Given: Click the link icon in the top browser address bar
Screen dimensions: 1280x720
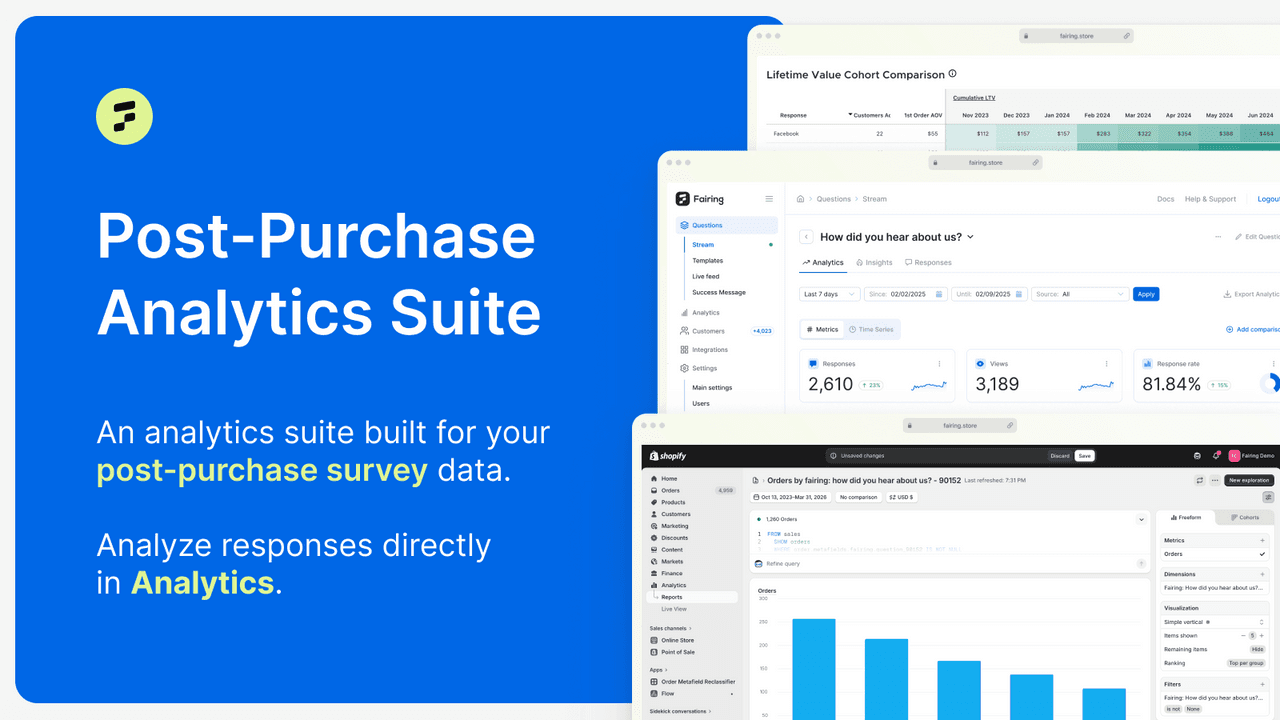Looking at the screenshot, I should pos(1127,35).
